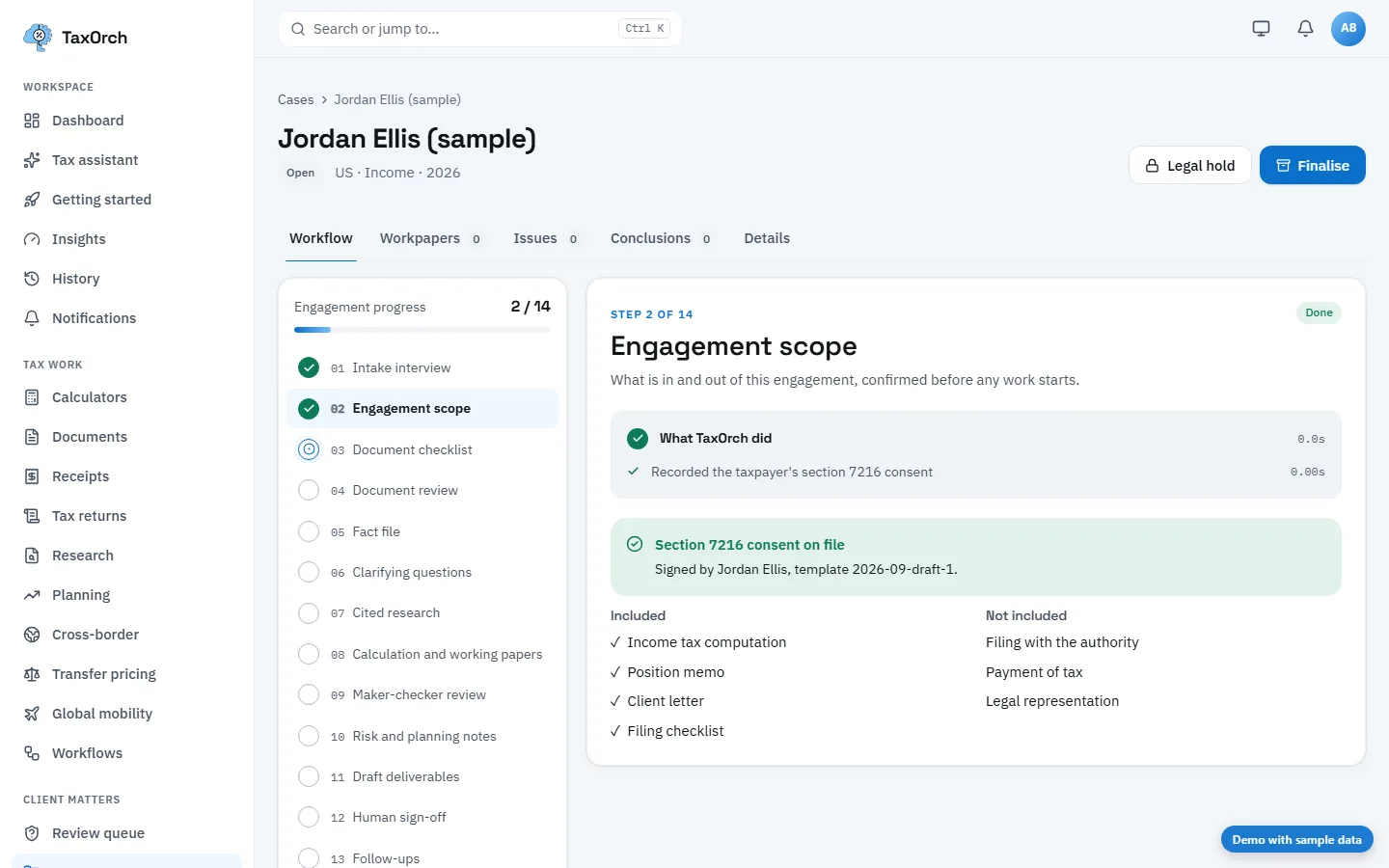Viewport: 1389px width, 868px height.
Task: Open step 01 Intake interview
Action: [422, 367]
